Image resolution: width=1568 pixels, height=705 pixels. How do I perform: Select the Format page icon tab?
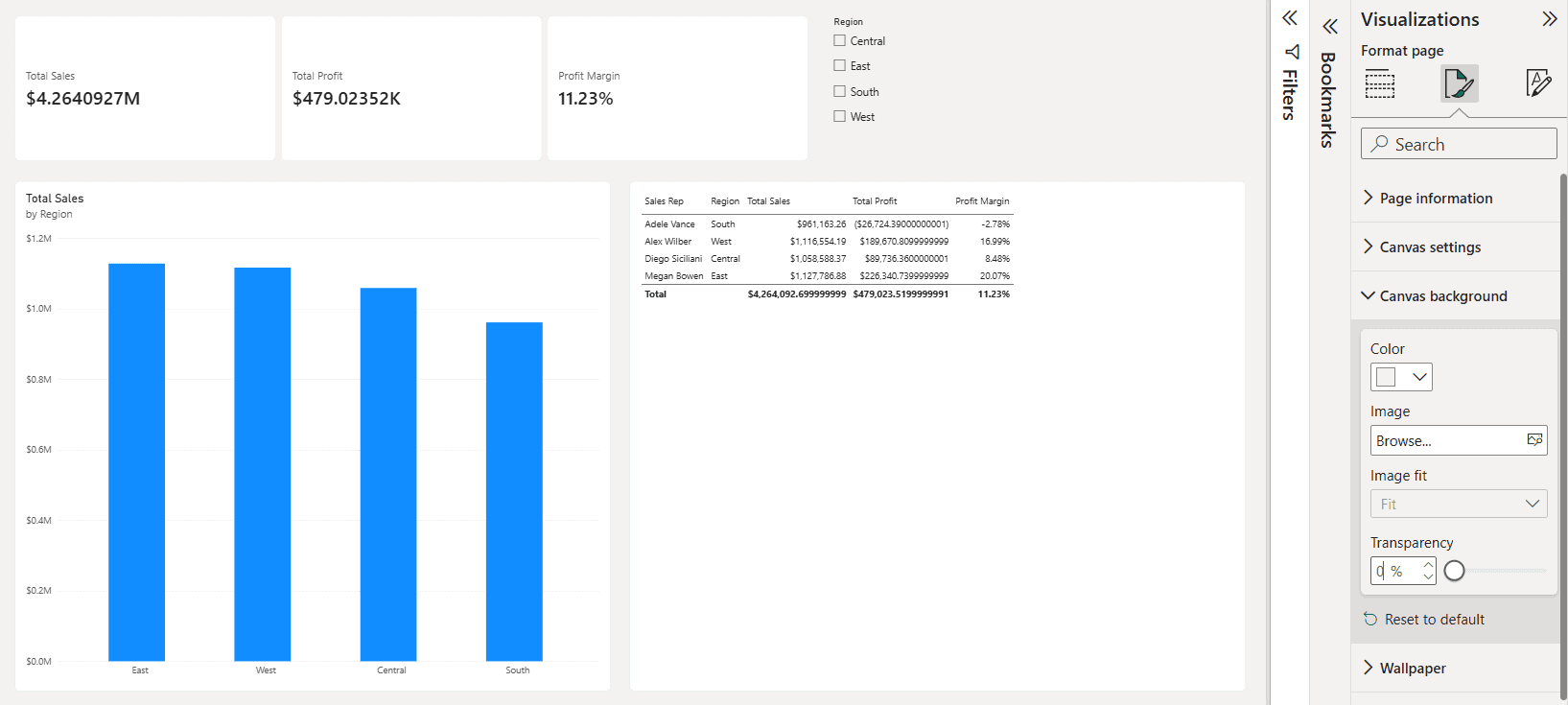pos(1459,83)
